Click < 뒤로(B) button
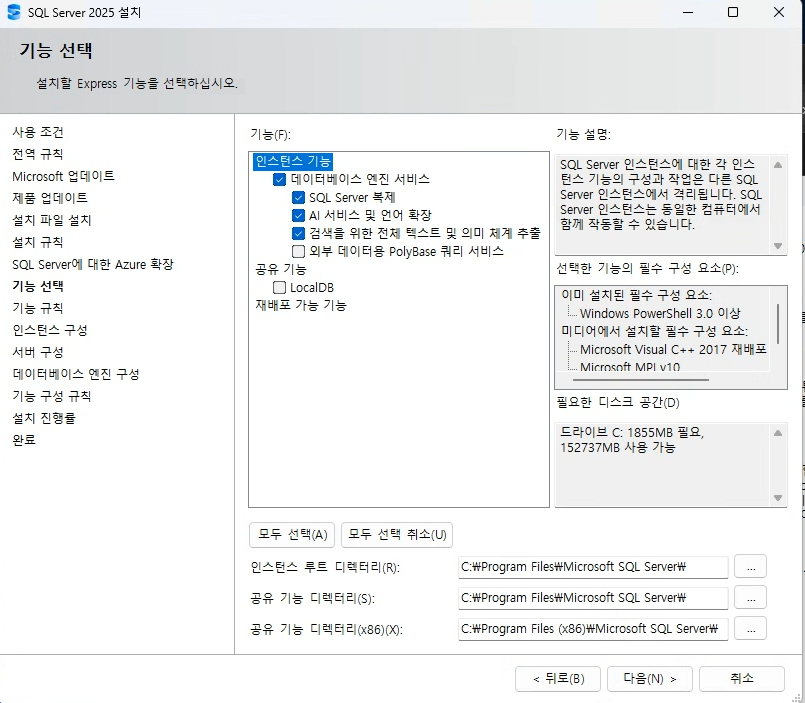The width and height of the screenshot is (805, 703). coord(558,679)
